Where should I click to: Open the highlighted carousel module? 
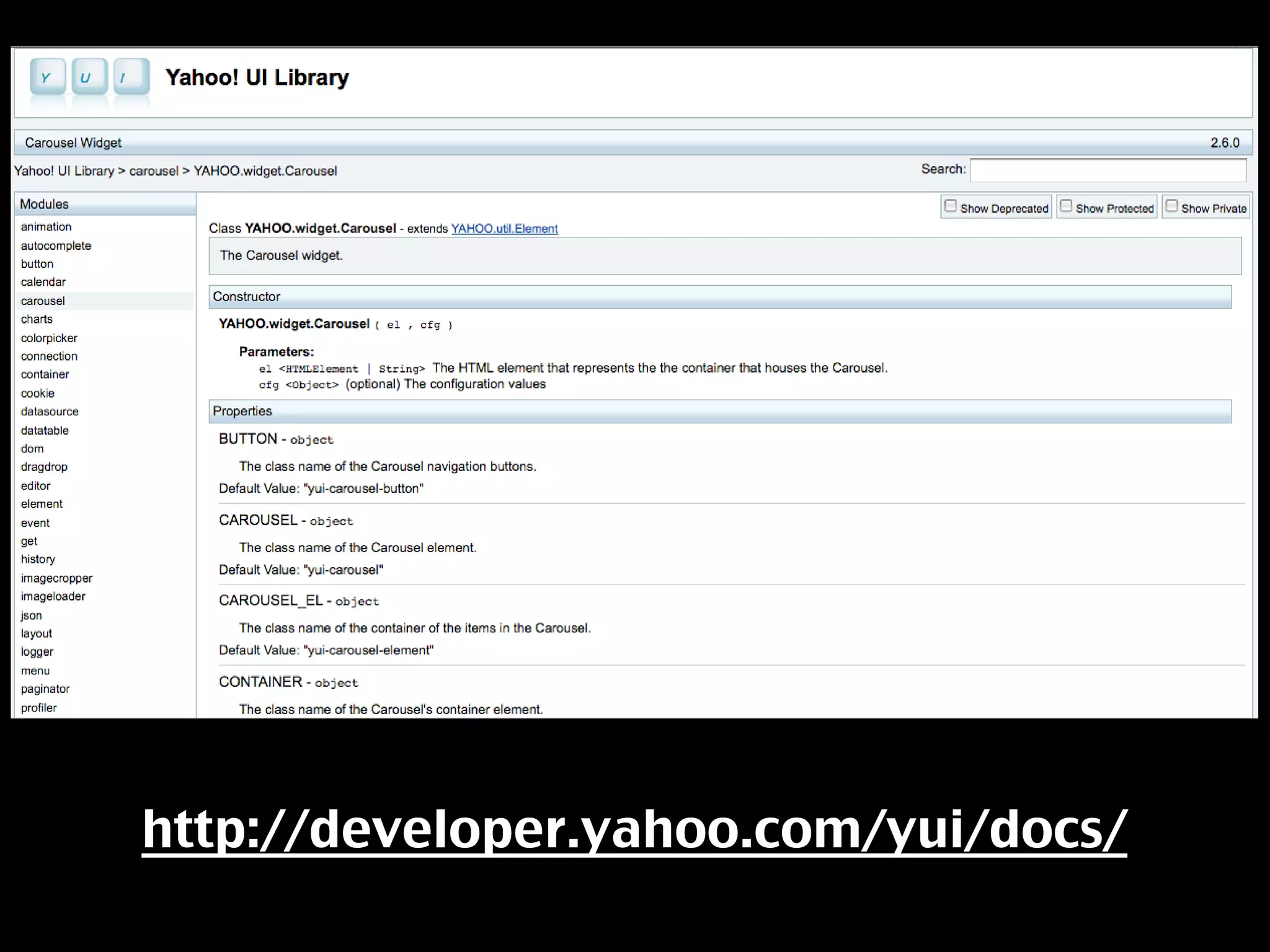coord(43,301)
